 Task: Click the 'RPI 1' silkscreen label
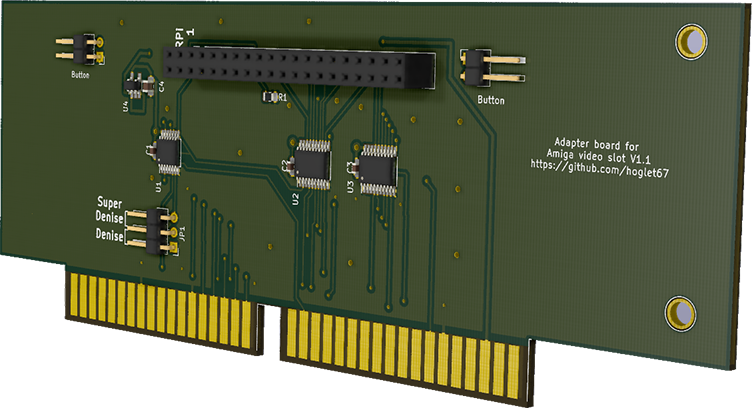(184, 37)
